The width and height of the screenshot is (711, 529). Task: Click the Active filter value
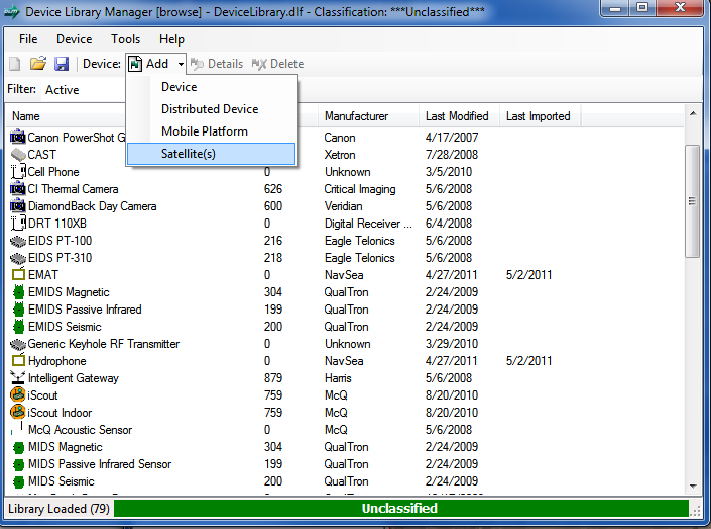pyautogui.click(x=62, y=90)
